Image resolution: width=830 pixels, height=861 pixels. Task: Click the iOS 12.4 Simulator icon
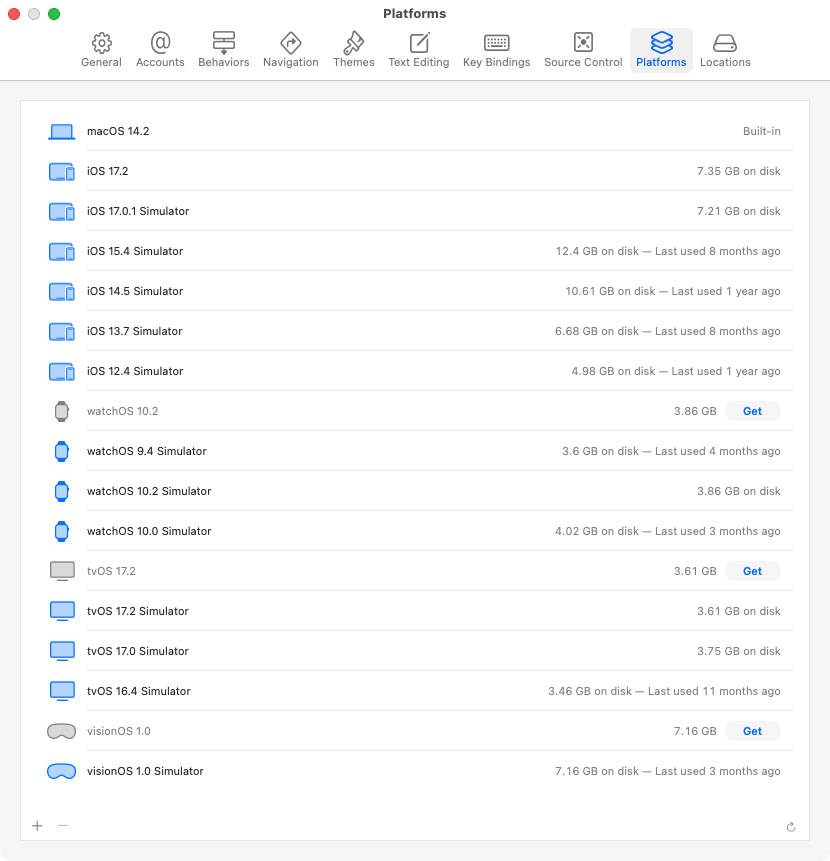[61, 372]
